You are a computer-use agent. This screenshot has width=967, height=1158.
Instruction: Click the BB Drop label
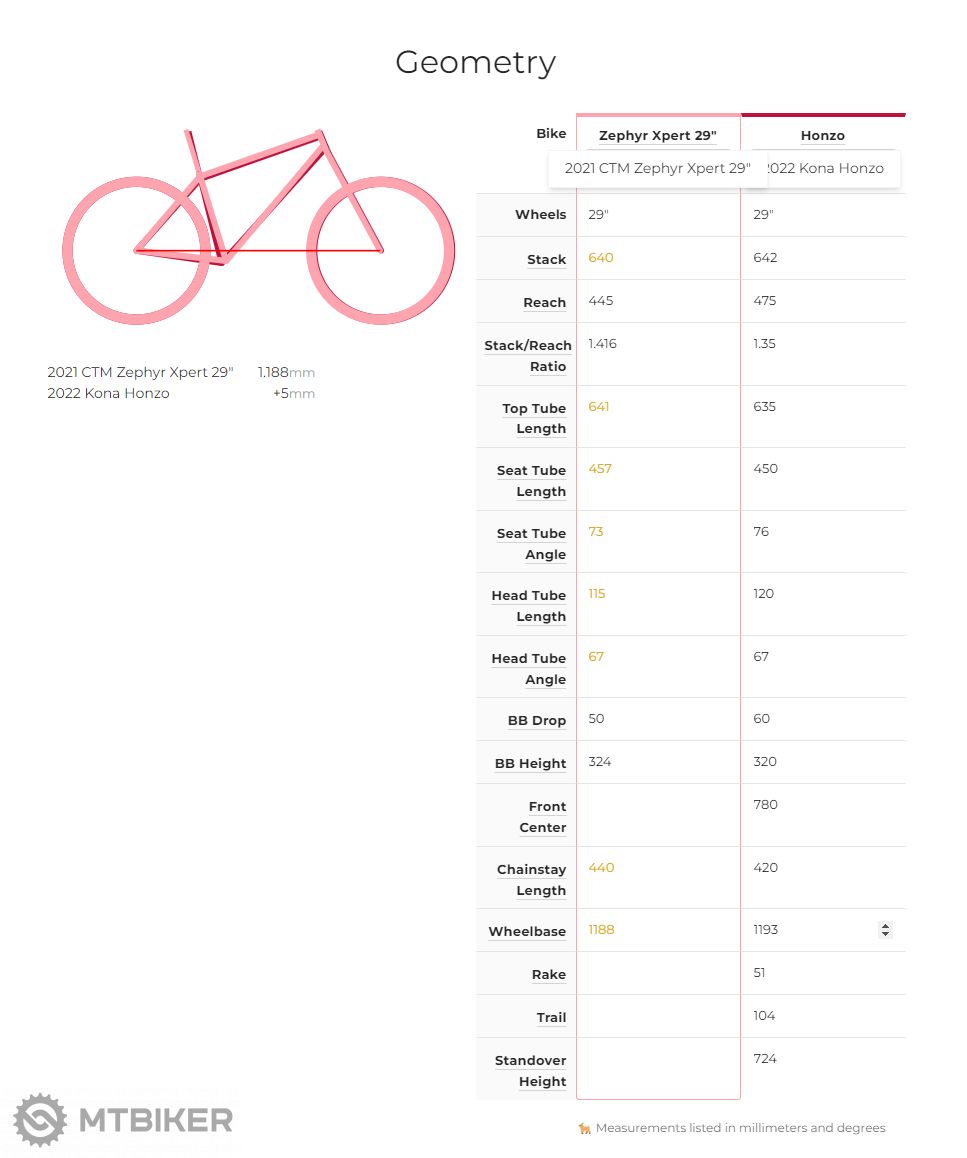(x=536, y=720)
